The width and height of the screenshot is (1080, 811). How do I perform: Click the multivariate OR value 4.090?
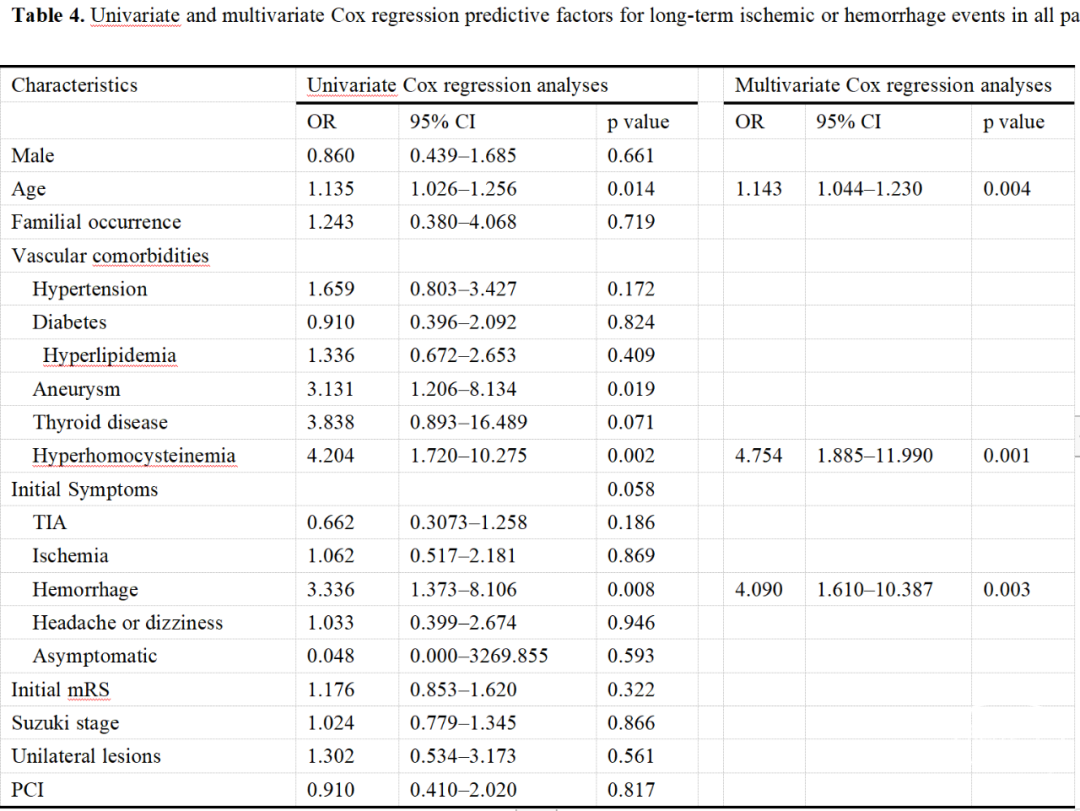pyautogui.click(x=758, y=590)
